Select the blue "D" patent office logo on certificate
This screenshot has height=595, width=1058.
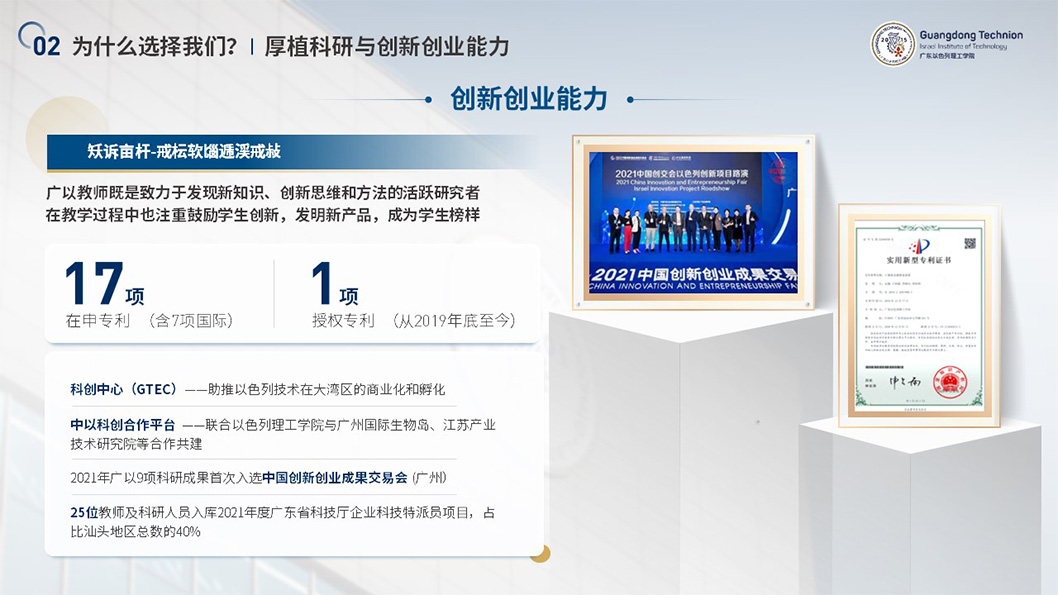point(921,244)
